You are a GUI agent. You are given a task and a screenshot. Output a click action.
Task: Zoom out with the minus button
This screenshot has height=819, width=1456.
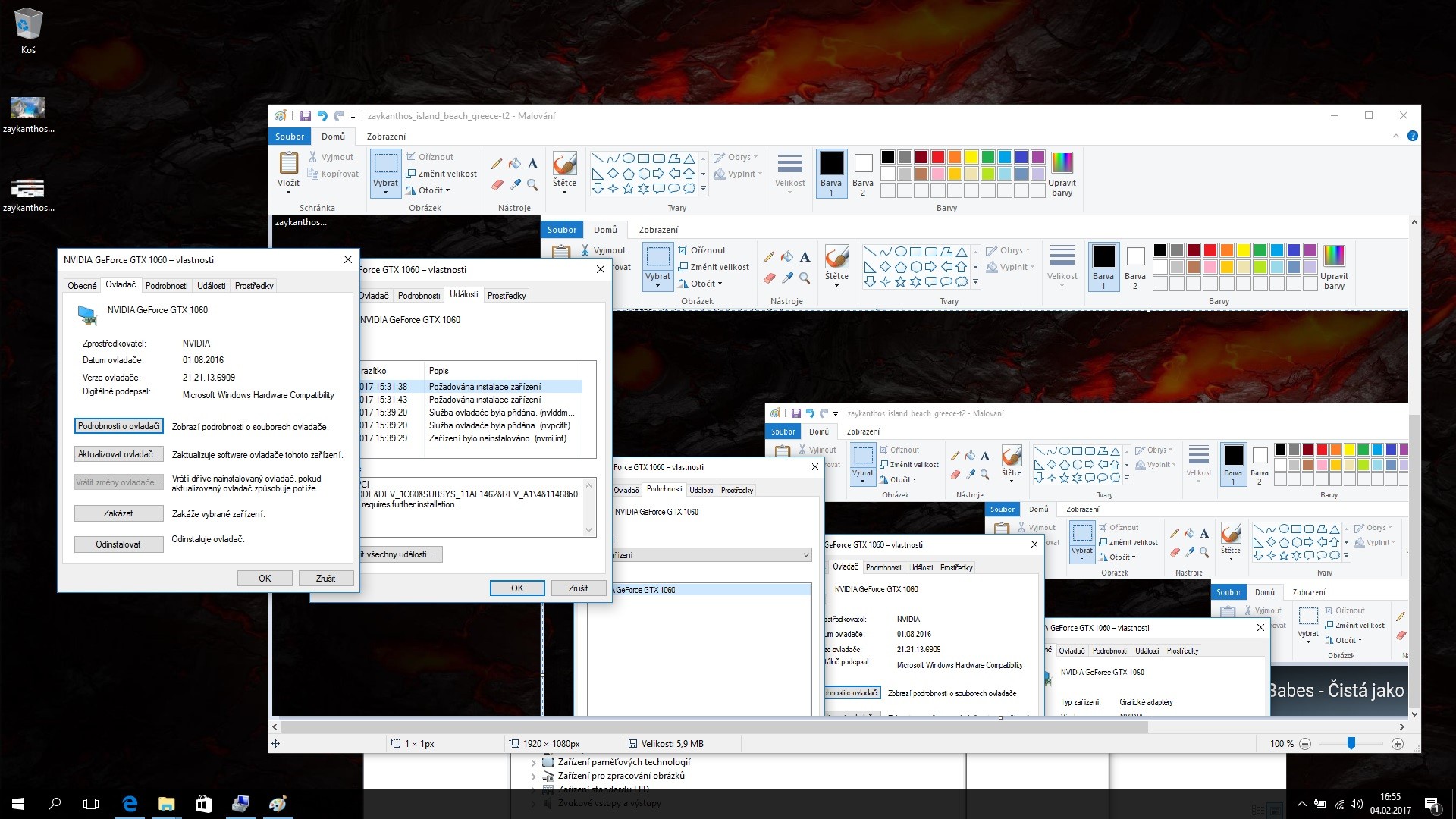1305,744
